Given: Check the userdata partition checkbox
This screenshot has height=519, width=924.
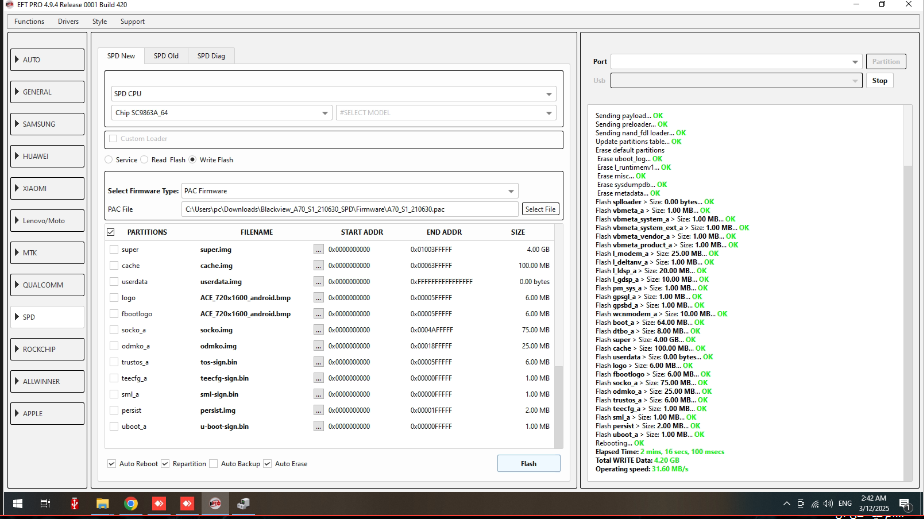Looking at the screenshot, I should (x=114, y=282).
